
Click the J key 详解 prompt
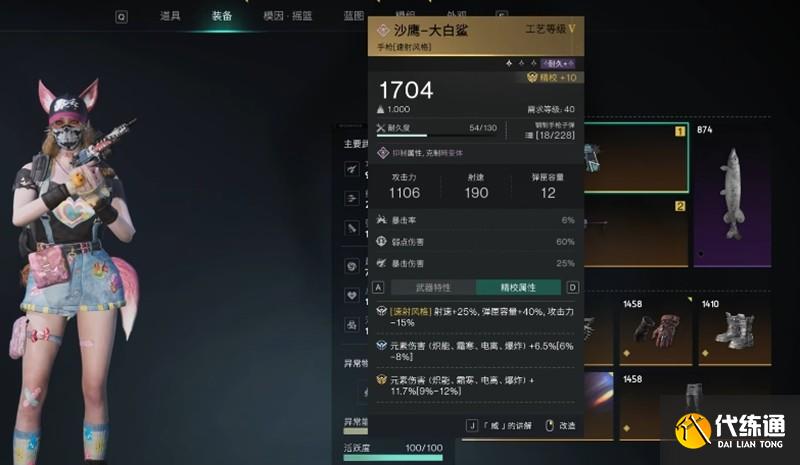point(498,425)
